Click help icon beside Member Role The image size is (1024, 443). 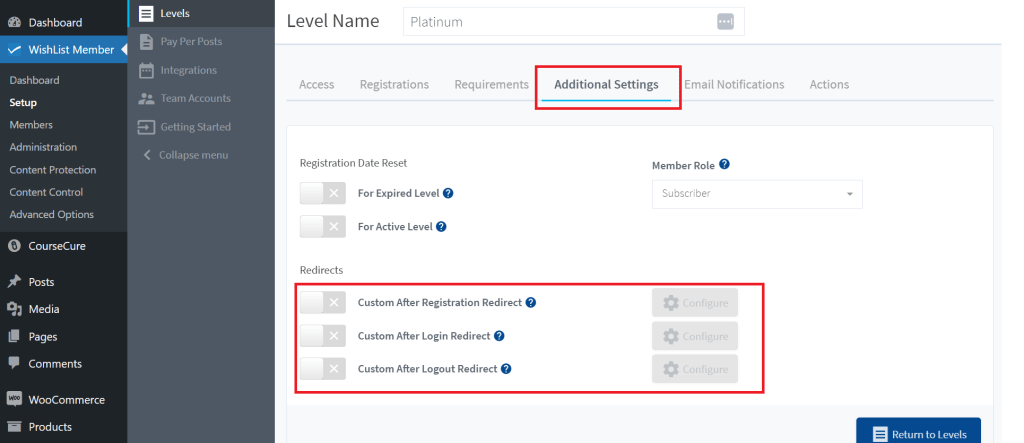coord(724,165)
